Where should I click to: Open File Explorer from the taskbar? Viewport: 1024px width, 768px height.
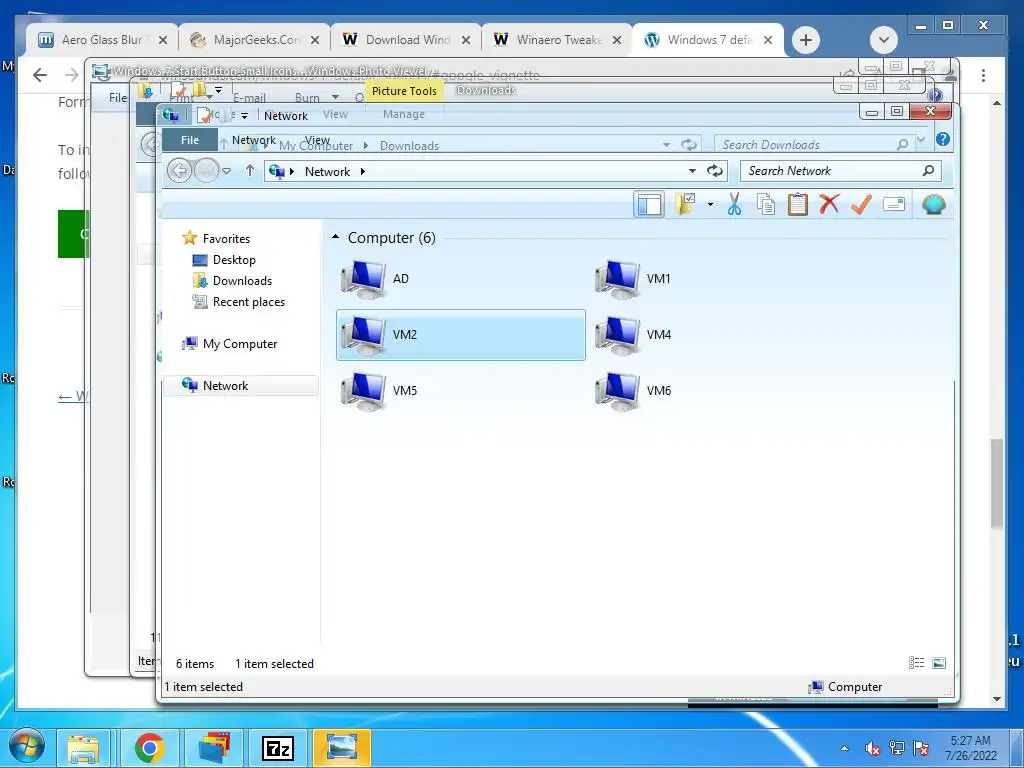coord(84,748)
